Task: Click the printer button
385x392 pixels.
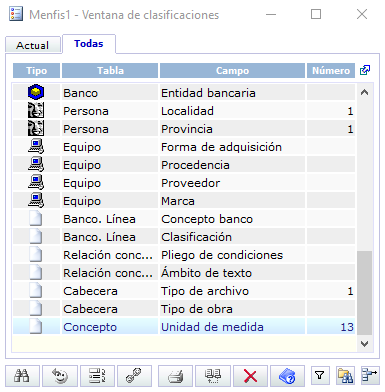Action: tap(175, 376)
